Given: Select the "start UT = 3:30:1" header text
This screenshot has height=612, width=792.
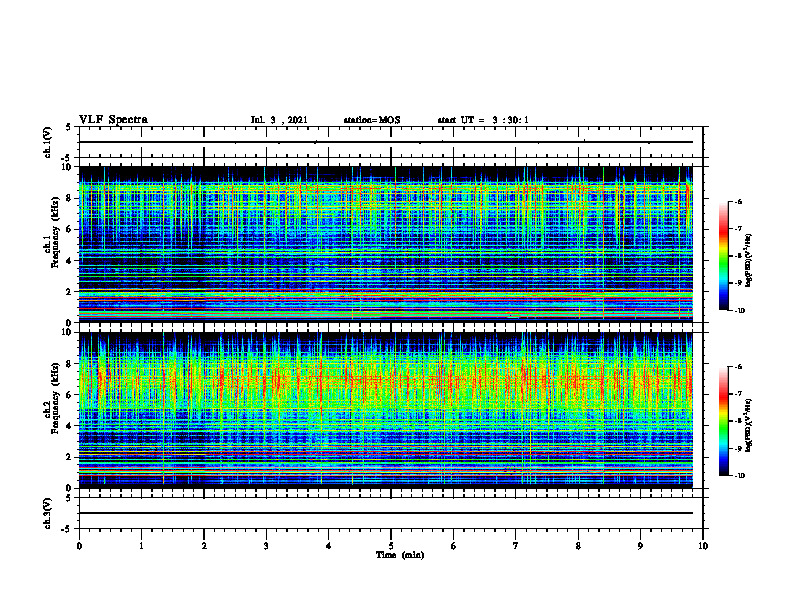Looking at the screenshot, I should coord(483,120).
